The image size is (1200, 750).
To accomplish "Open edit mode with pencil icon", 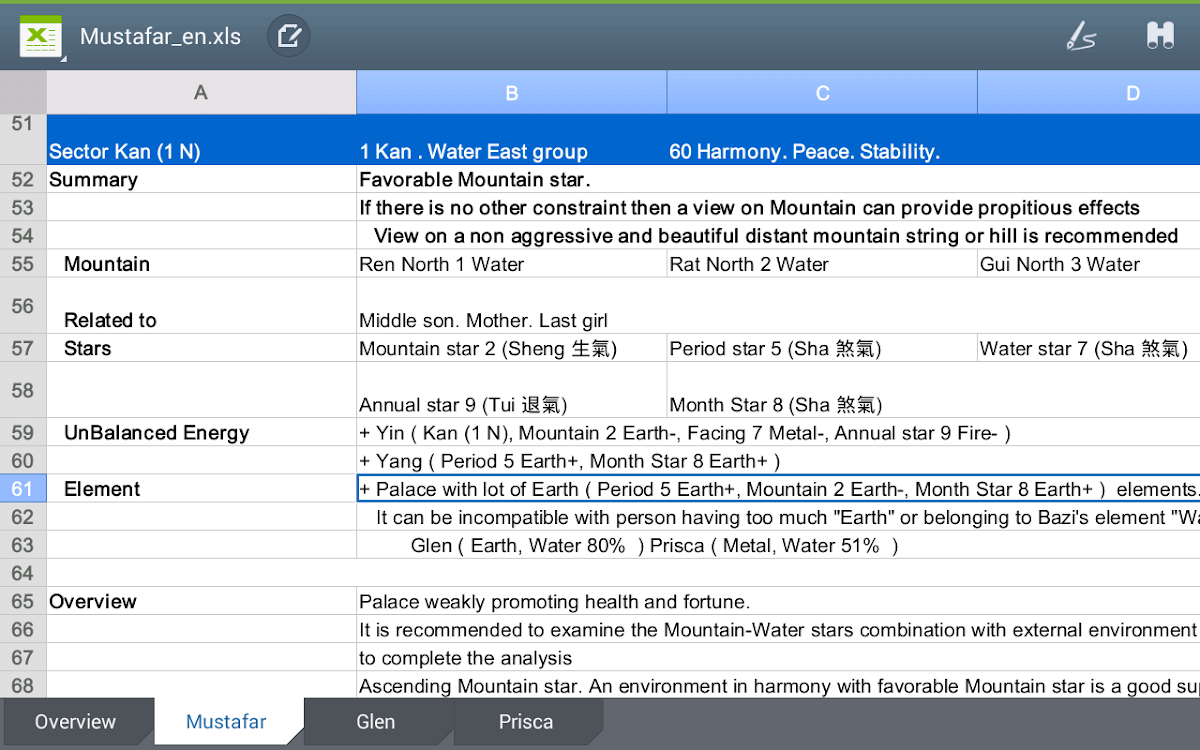I will [288, 37].
